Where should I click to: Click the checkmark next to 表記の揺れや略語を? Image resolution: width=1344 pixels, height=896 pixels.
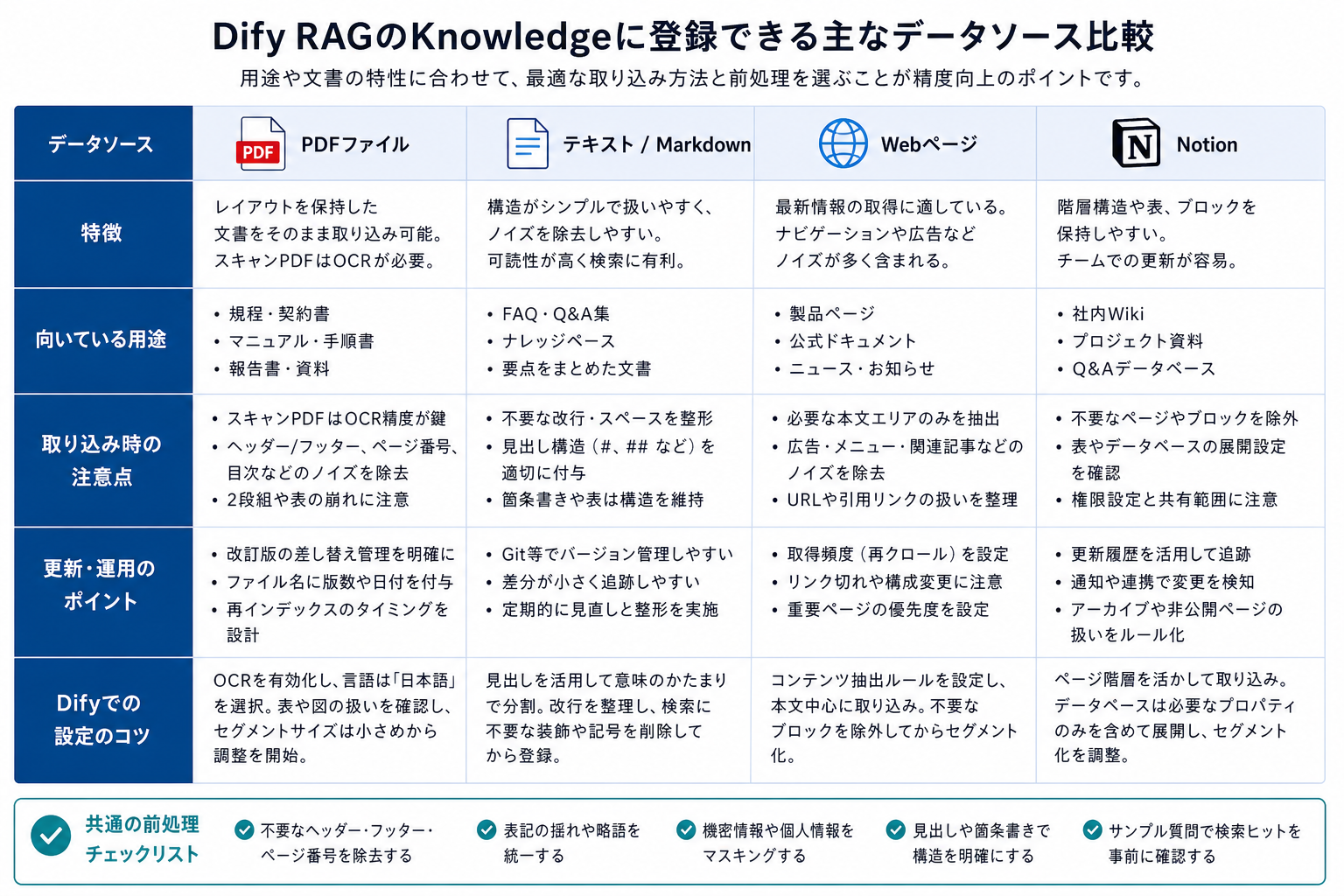coord(486,829)
